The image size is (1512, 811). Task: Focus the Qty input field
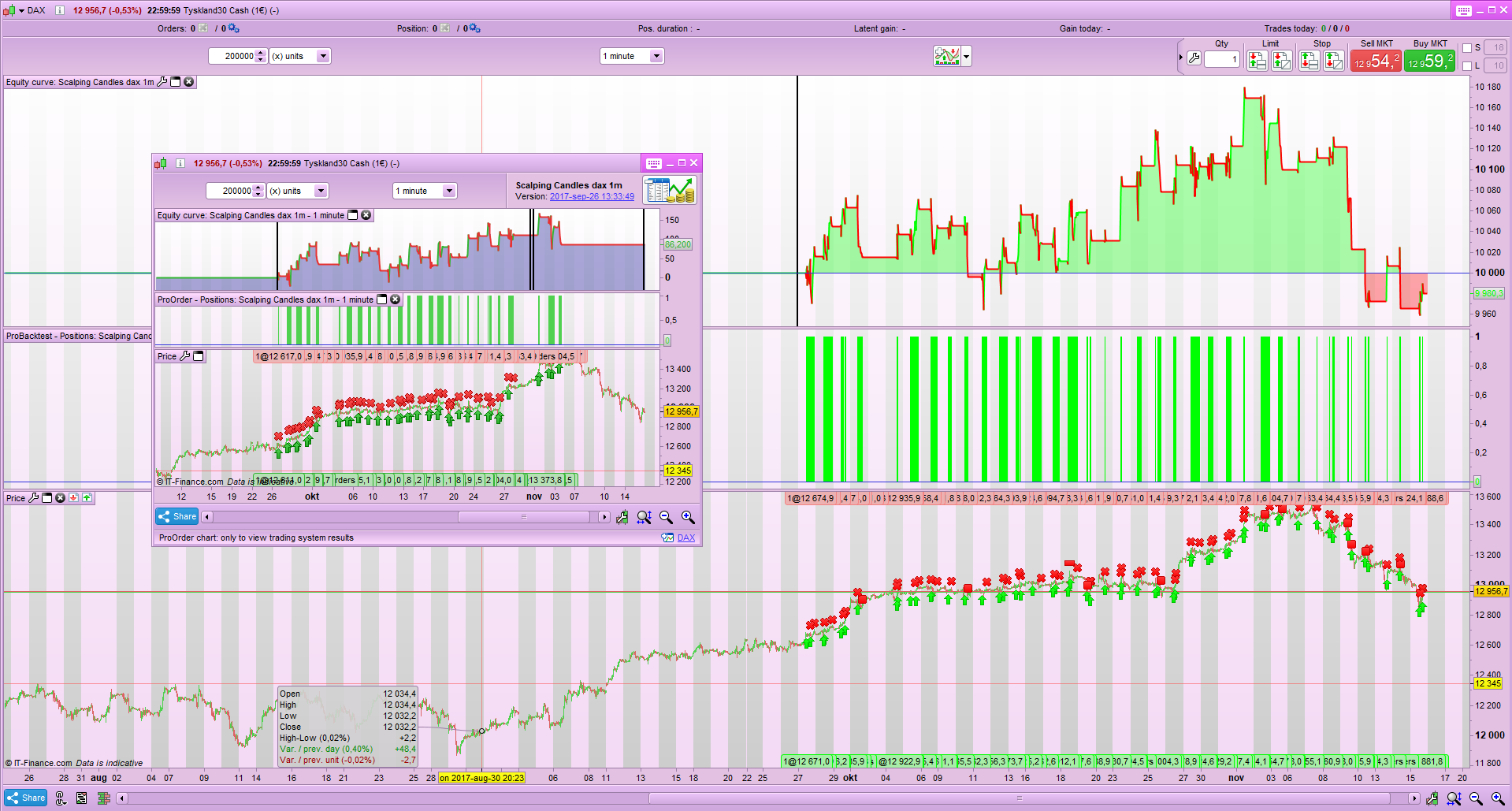(x=1222, y=59)
